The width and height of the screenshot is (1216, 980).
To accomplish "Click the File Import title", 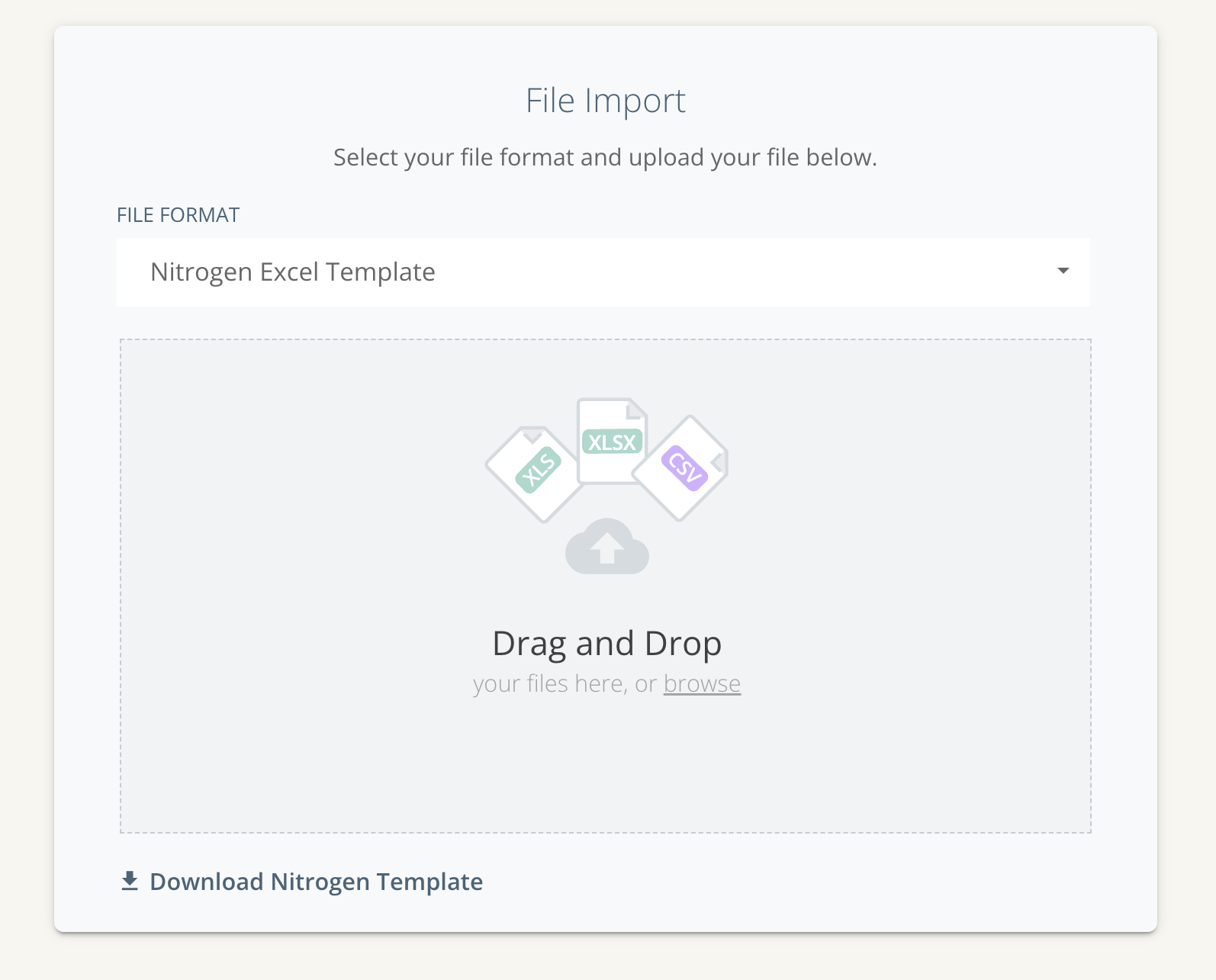I will click(606, 101).
